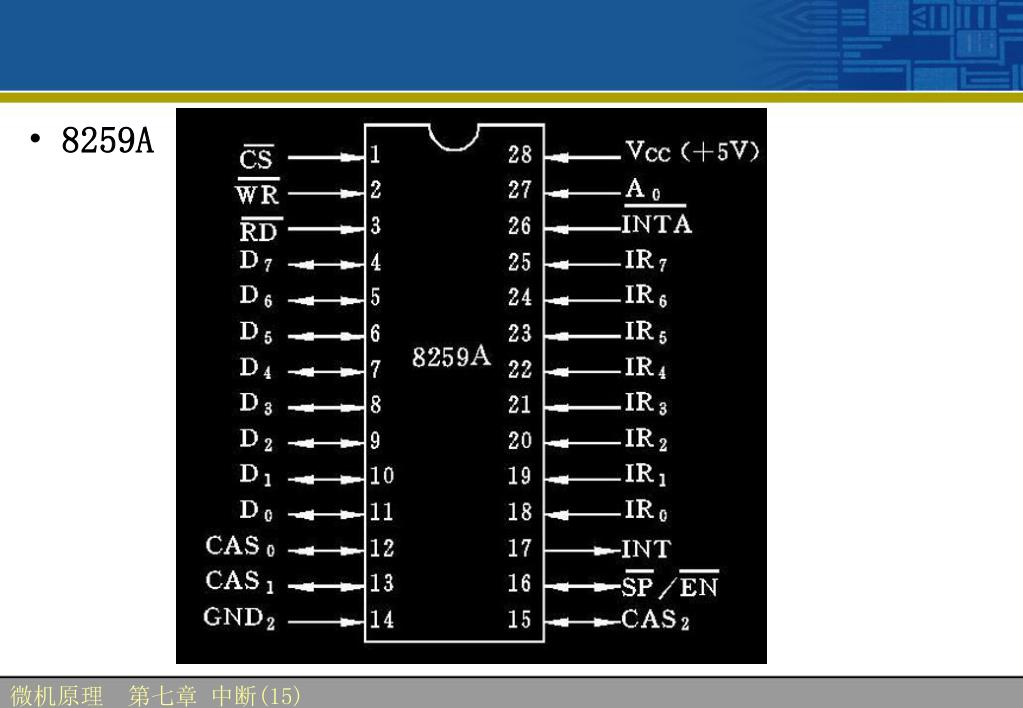The image size is (1023, 708).
Task: Select the IR3 pin label
Action: point(646,404)
